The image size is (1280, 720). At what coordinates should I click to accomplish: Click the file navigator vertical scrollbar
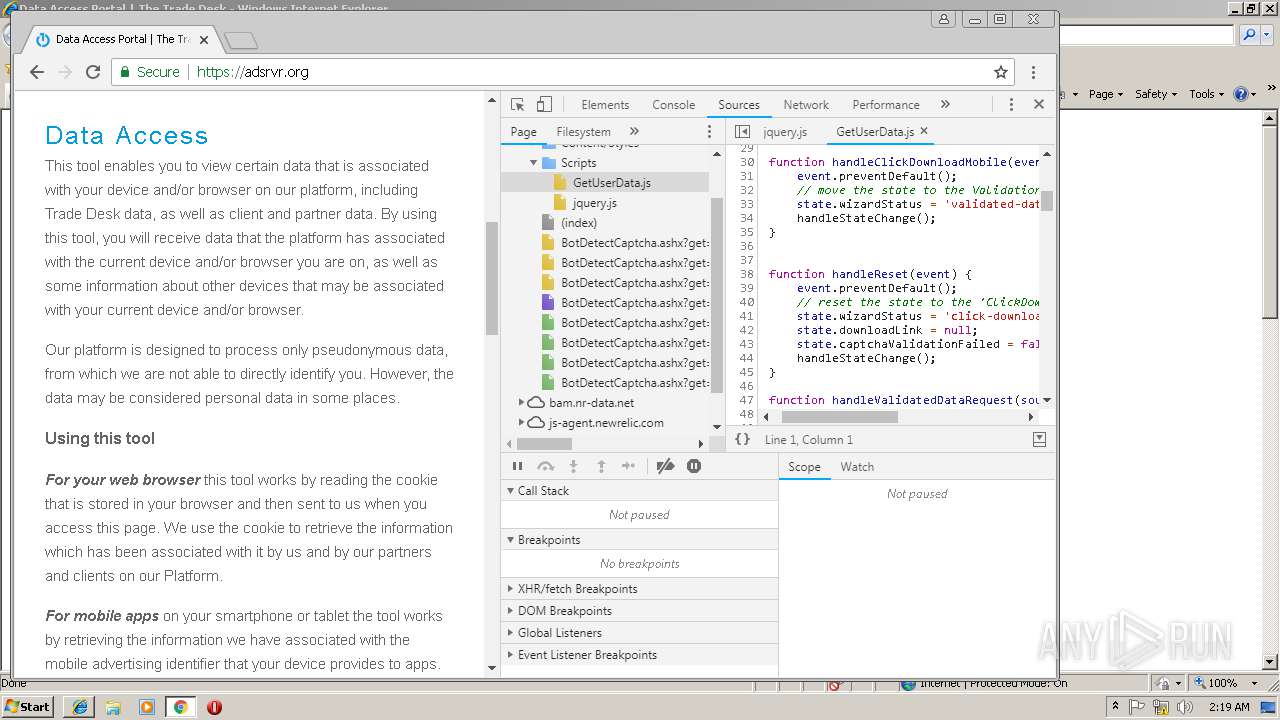tap(716, 295)
